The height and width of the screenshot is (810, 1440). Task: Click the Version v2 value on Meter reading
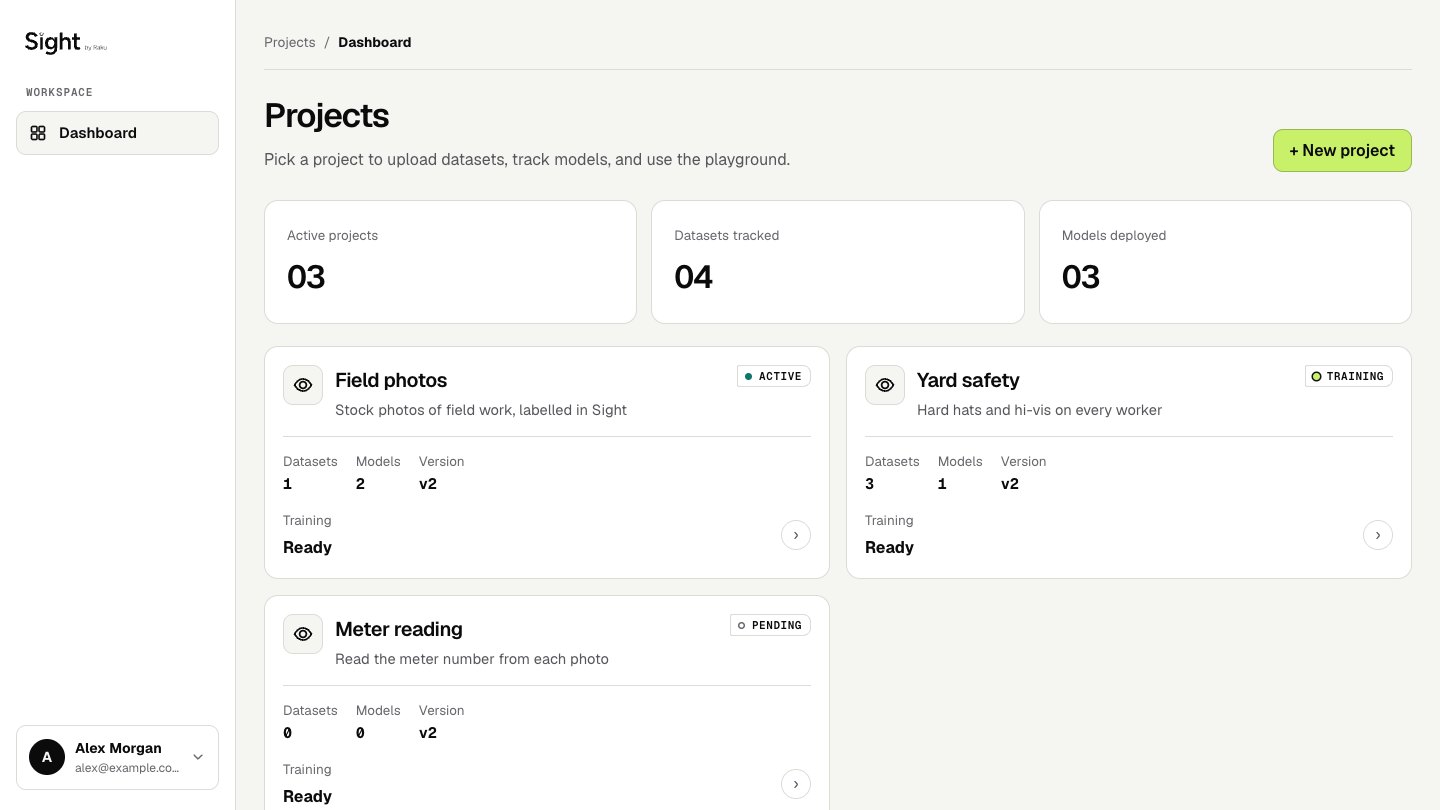[x=428, y=733]
